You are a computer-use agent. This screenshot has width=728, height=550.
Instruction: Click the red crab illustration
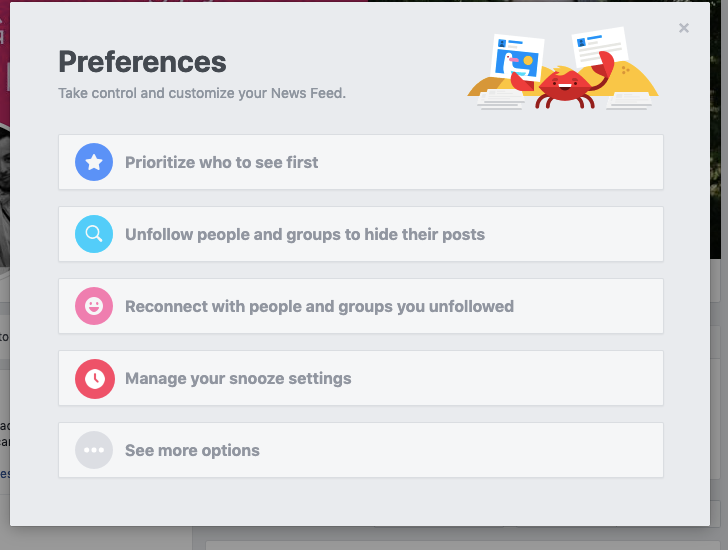pos(563,86)
